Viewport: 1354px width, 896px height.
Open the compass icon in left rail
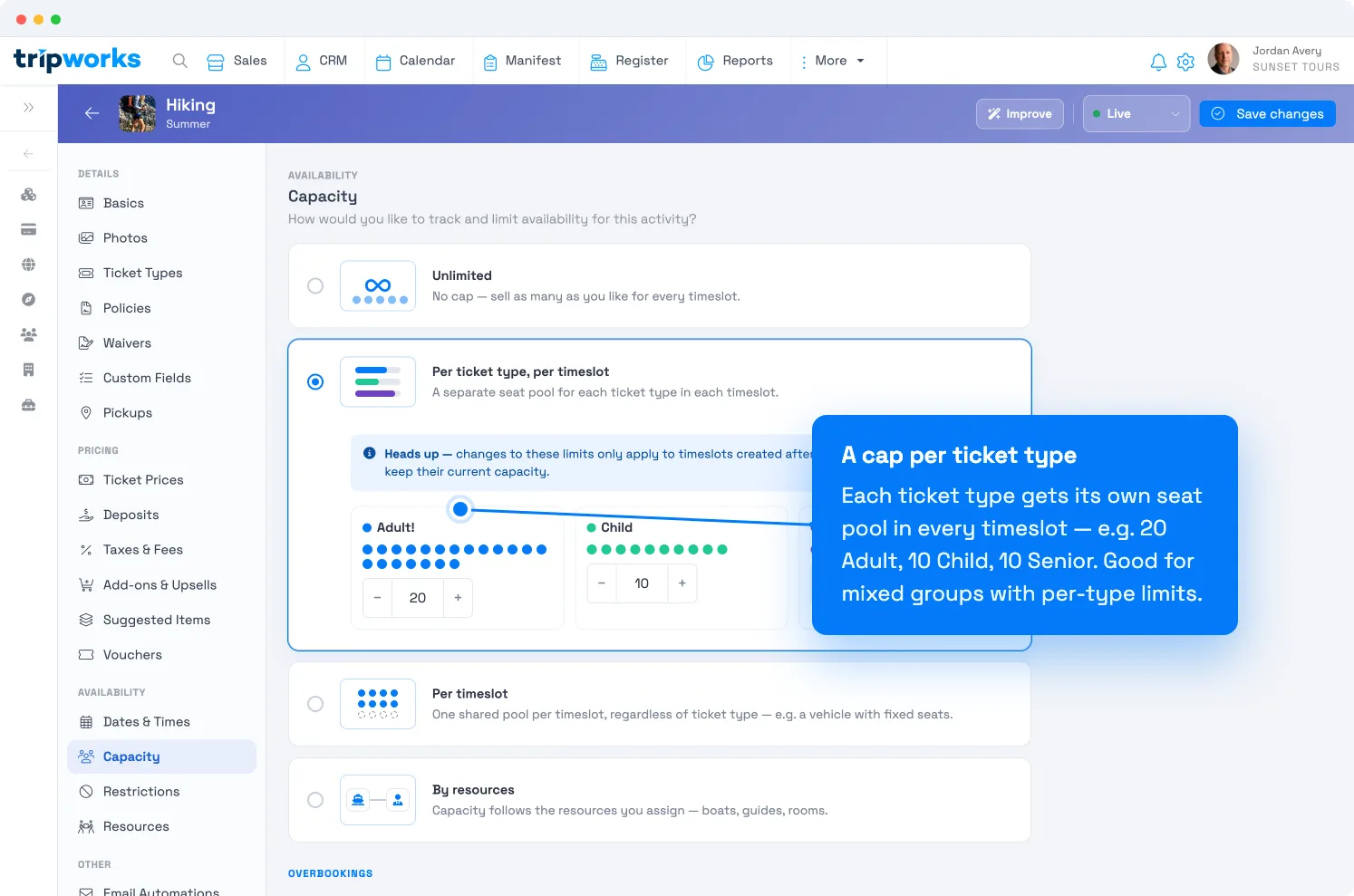(x=29, y=299)
